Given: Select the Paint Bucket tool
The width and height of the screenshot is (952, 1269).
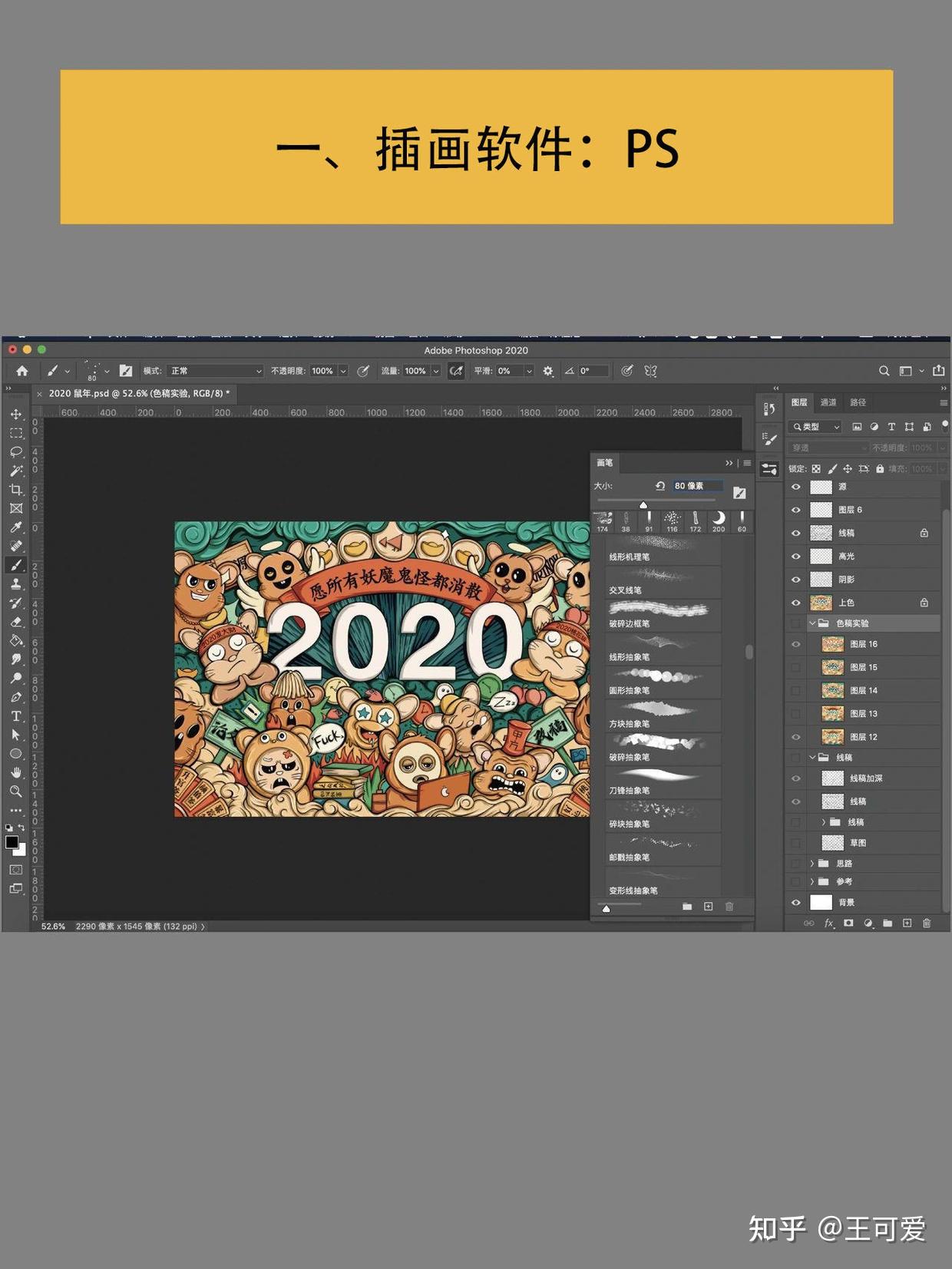Looking at the screenshot, I should (16, 640).
